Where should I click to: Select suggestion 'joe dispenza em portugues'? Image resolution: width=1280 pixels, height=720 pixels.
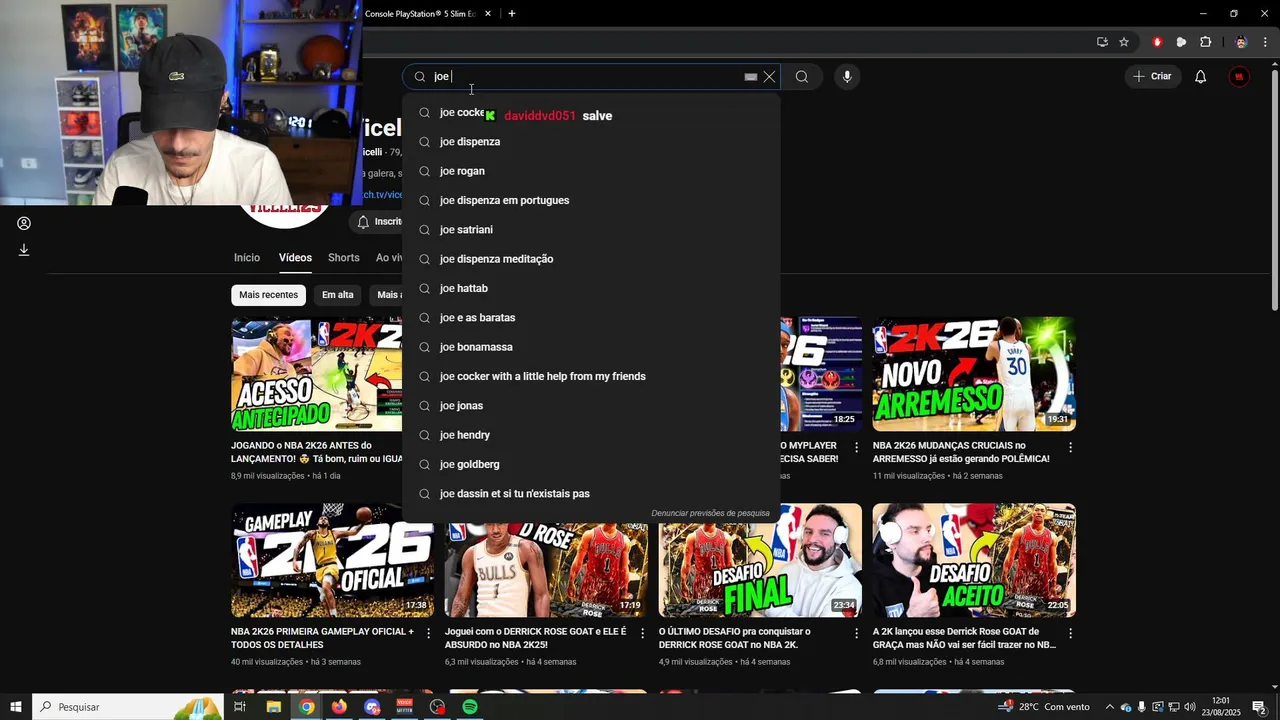coord(591,200)
